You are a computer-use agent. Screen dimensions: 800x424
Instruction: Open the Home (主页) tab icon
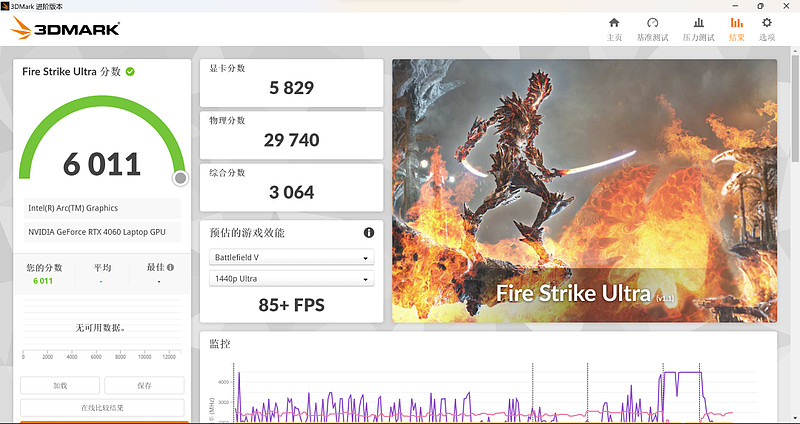614,23
